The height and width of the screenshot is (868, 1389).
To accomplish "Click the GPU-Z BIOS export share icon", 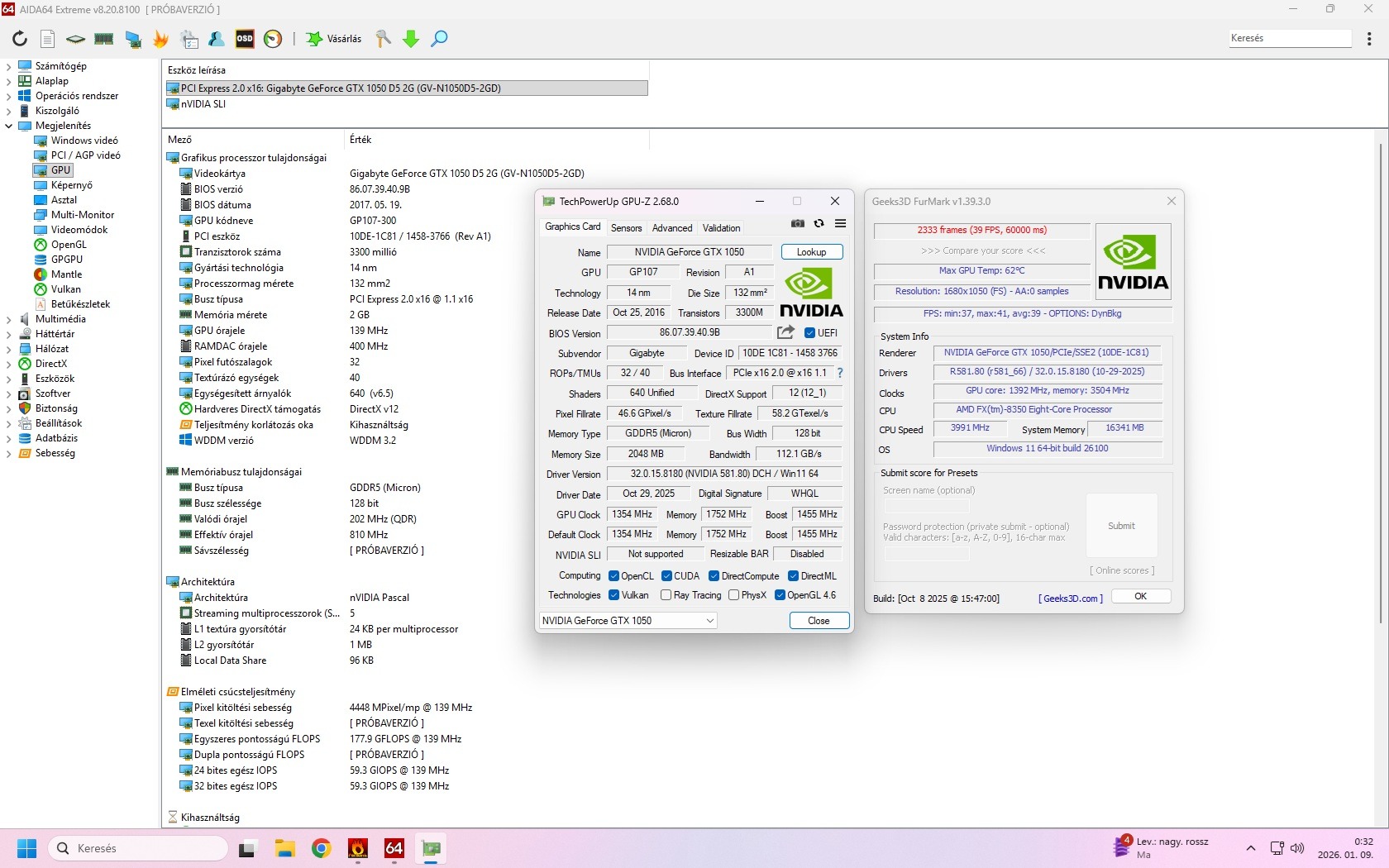I will (x=785, y=332).
